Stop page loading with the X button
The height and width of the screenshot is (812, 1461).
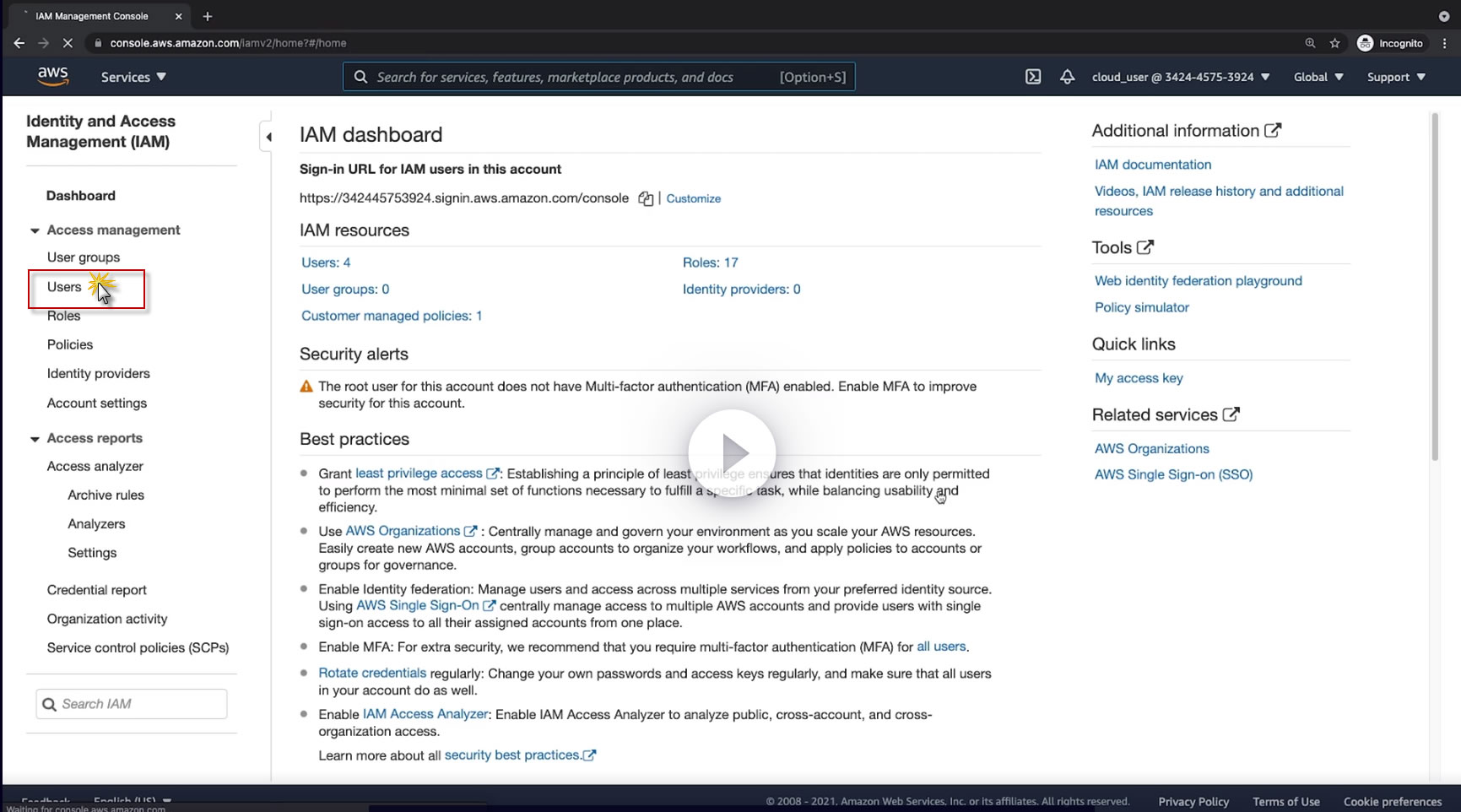pos(68,43)
